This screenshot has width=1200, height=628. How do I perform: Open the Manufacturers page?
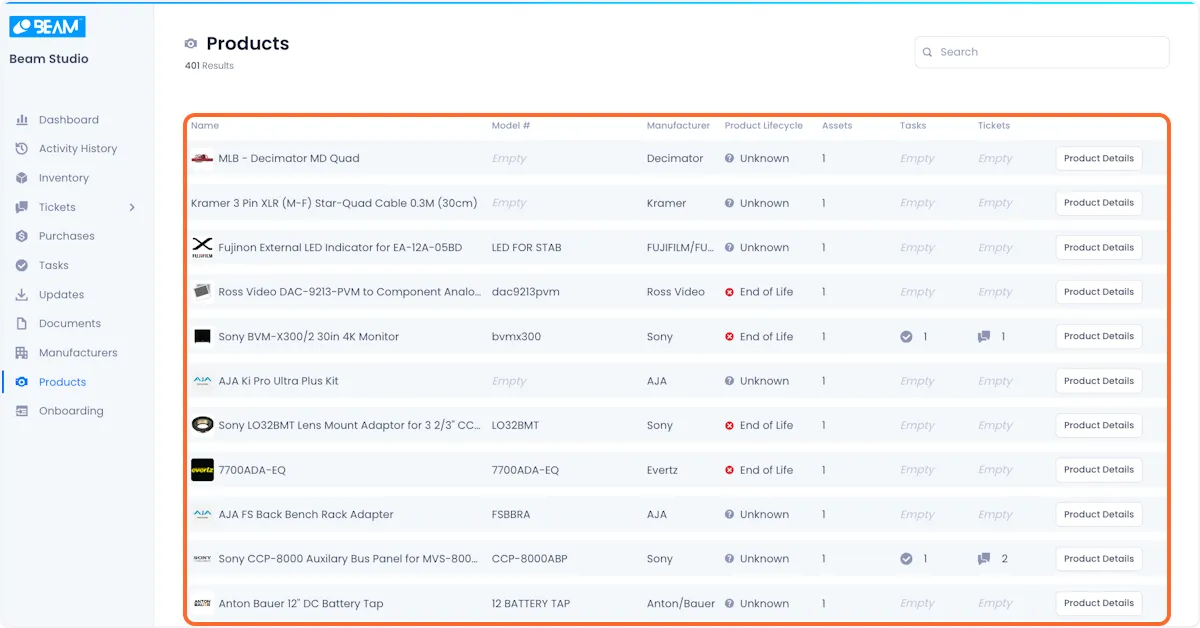pos(78,353)
